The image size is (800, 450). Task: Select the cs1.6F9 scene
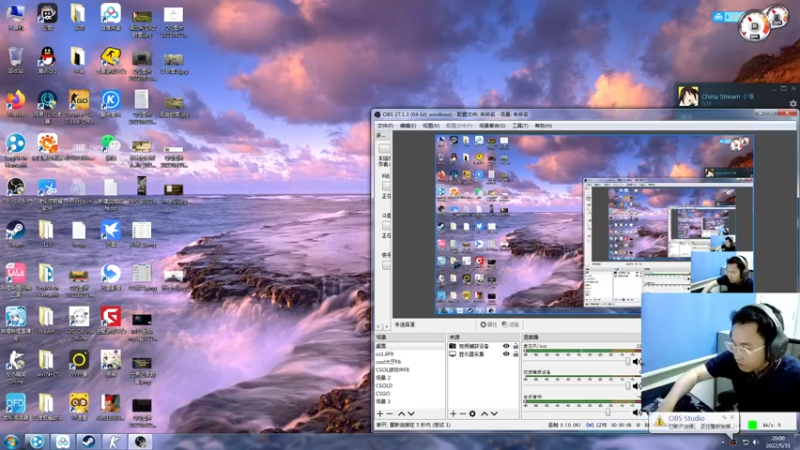click(x=410, y=354)
